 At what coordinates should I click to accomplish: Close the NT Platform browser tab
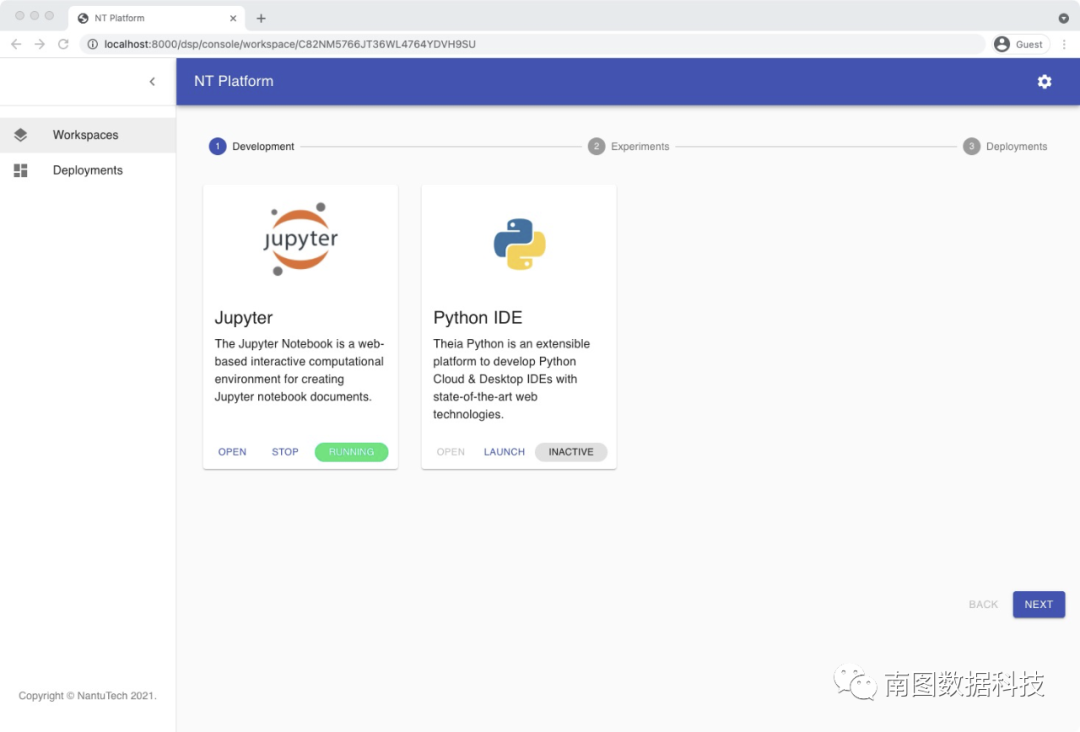[233, 19]
